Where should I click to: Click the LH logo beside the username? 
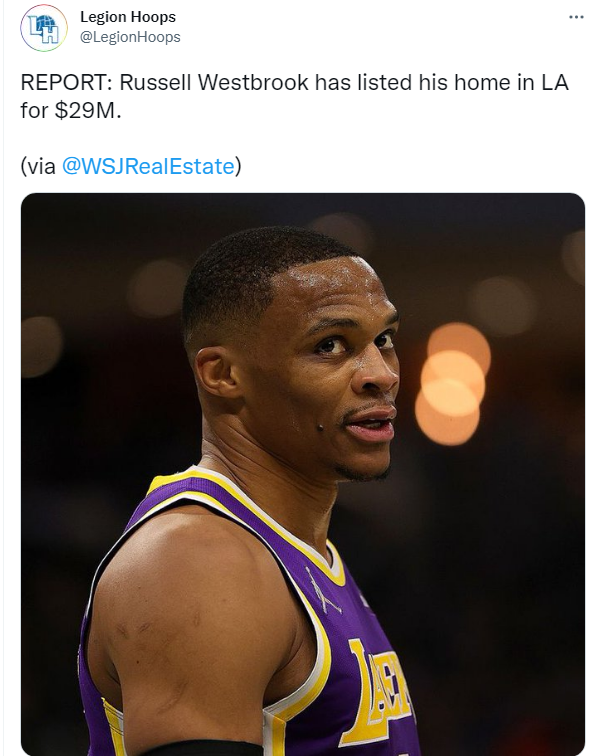coord(44,28)
